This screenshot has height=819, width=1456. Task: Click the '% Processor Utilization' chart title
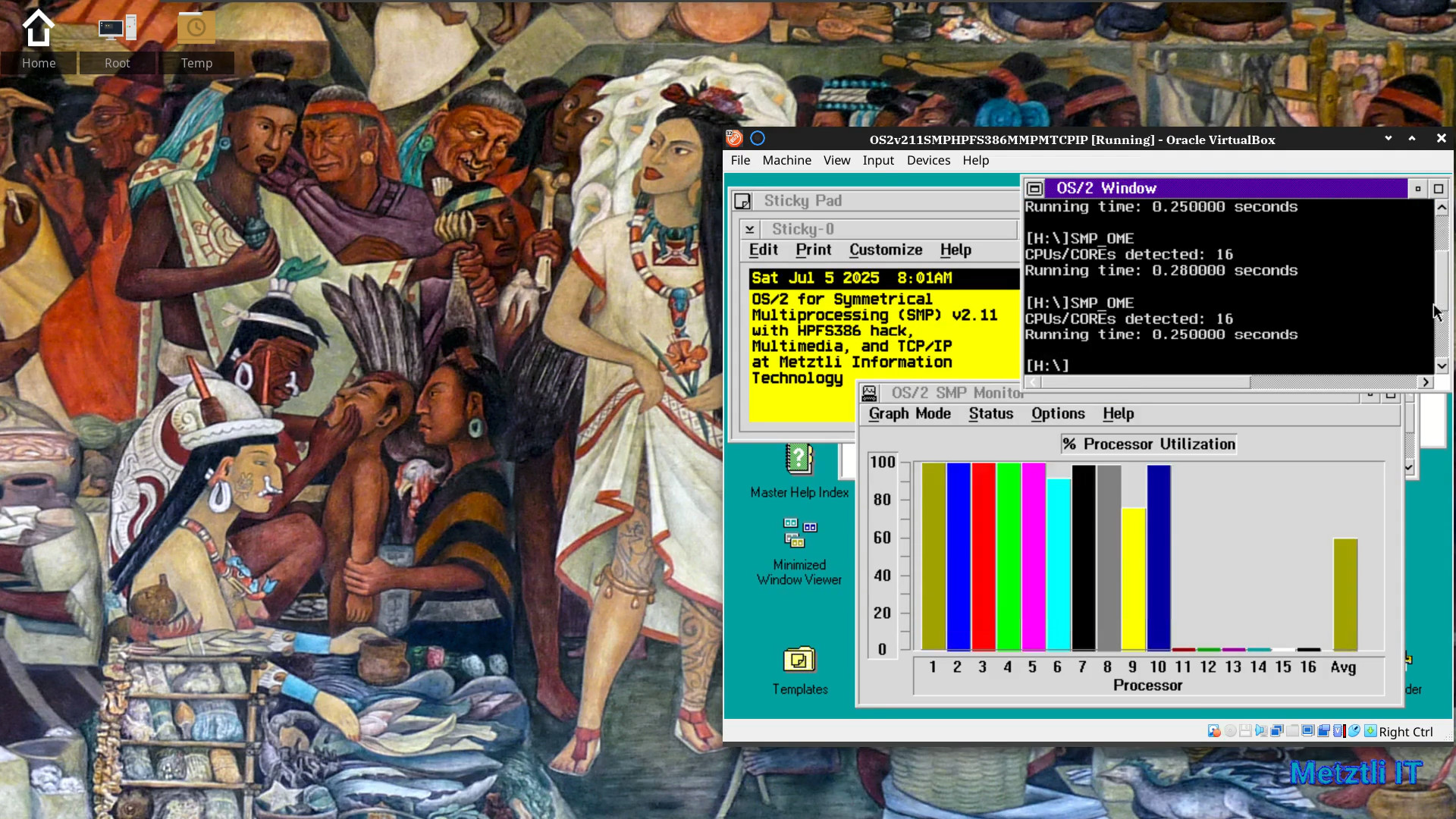point(1149,444)
